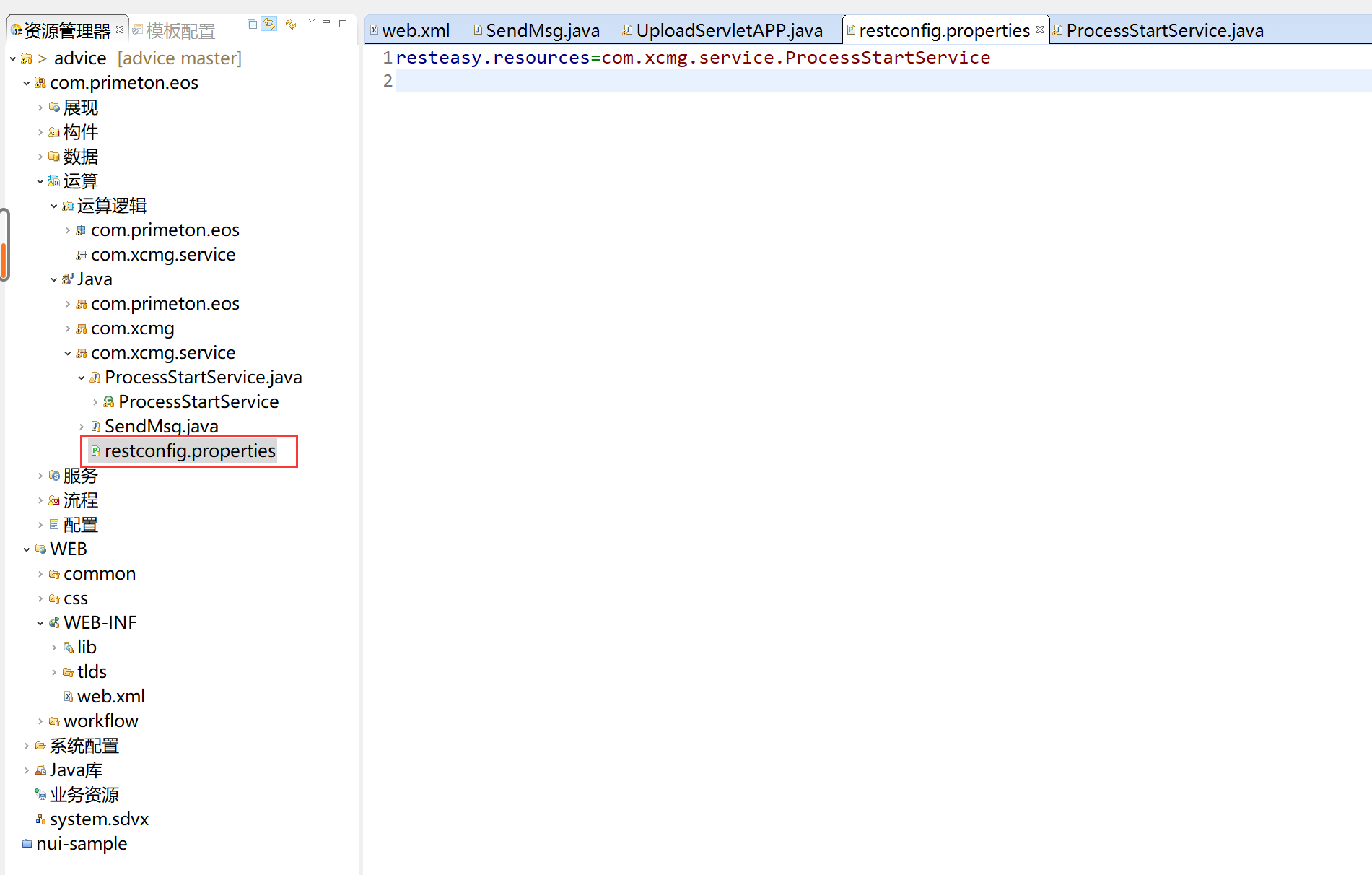Collapse the top-level com.primeton.eos node

tap(27, 83)
